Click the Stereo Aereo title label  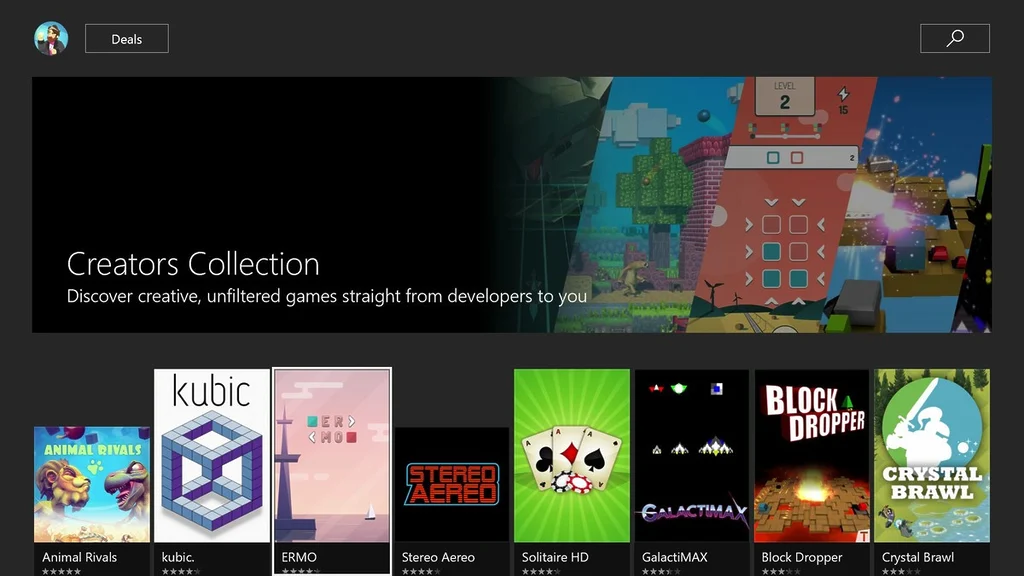(x=438, y=557)
